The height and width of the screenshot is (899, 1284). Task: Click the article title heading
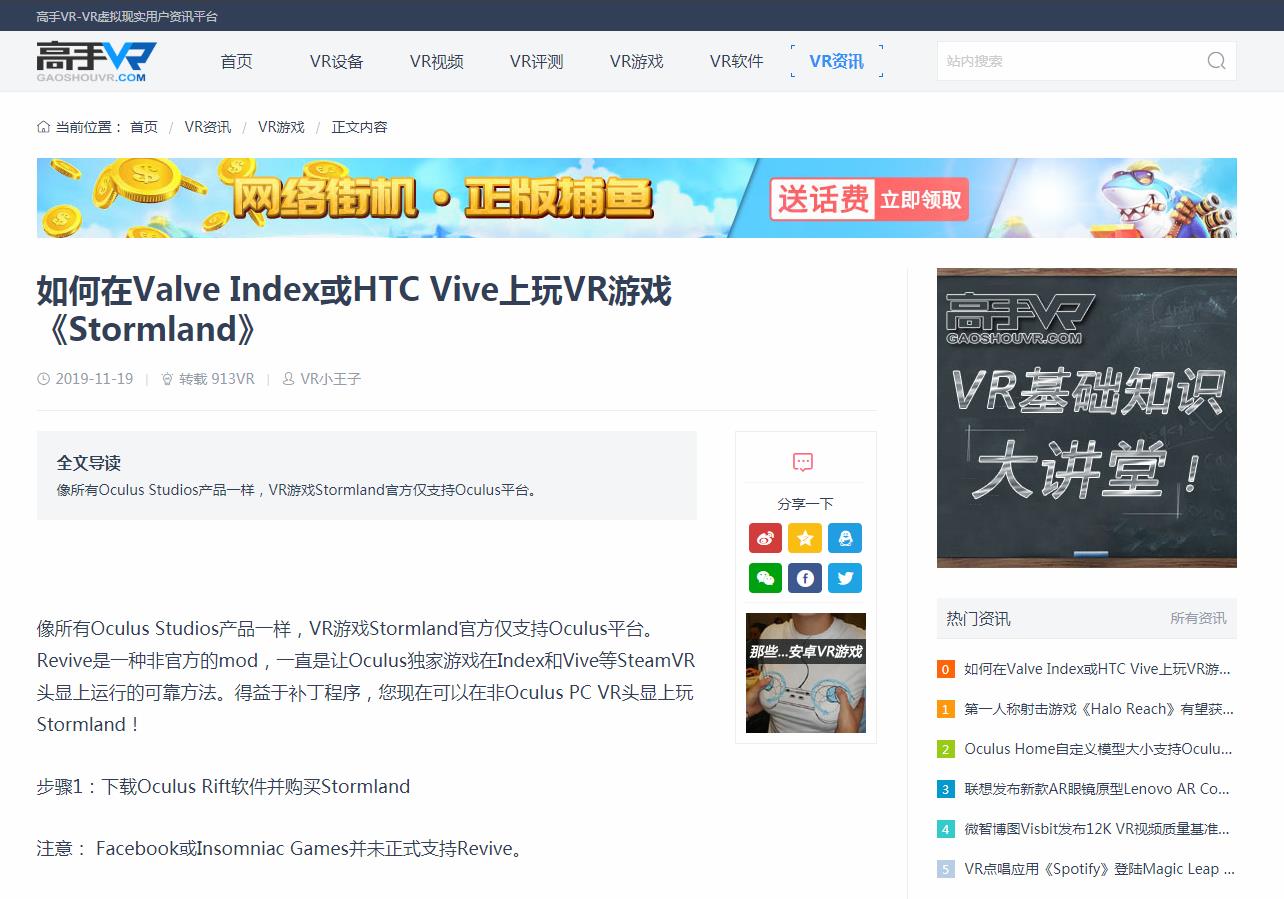pyautogui.click(x=354, y=310)
